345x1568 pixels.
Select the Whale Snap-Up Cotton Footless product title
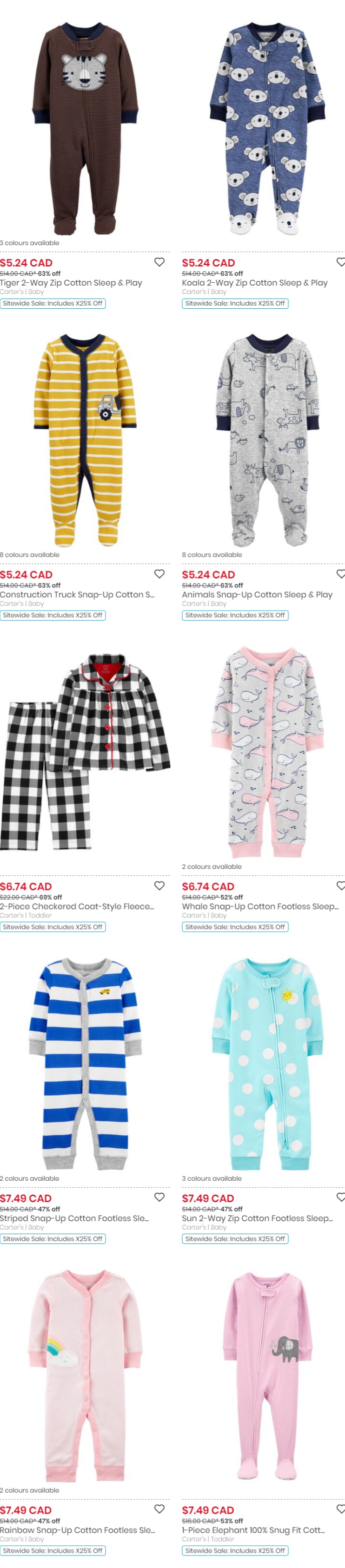[260, 906]
